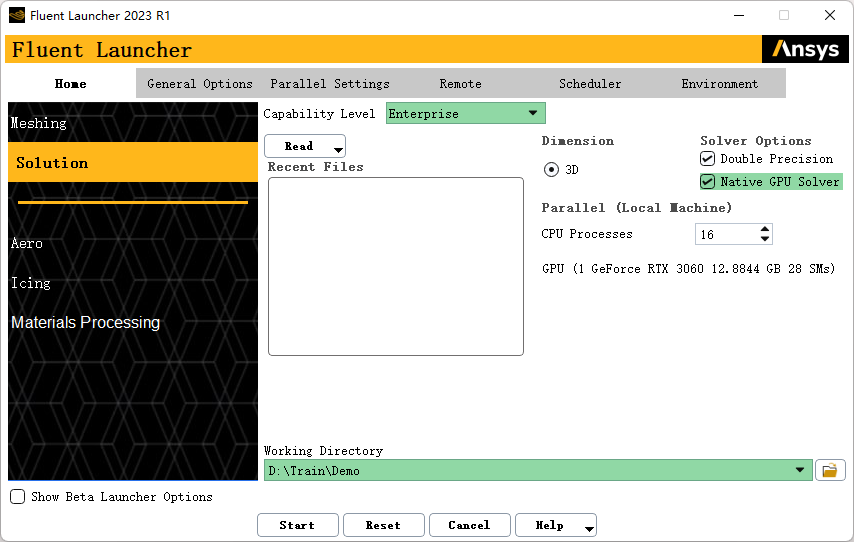The image size is (854, 542).
Task: Disable the Native GPU Solver checkbox
Action: point(708,182)
